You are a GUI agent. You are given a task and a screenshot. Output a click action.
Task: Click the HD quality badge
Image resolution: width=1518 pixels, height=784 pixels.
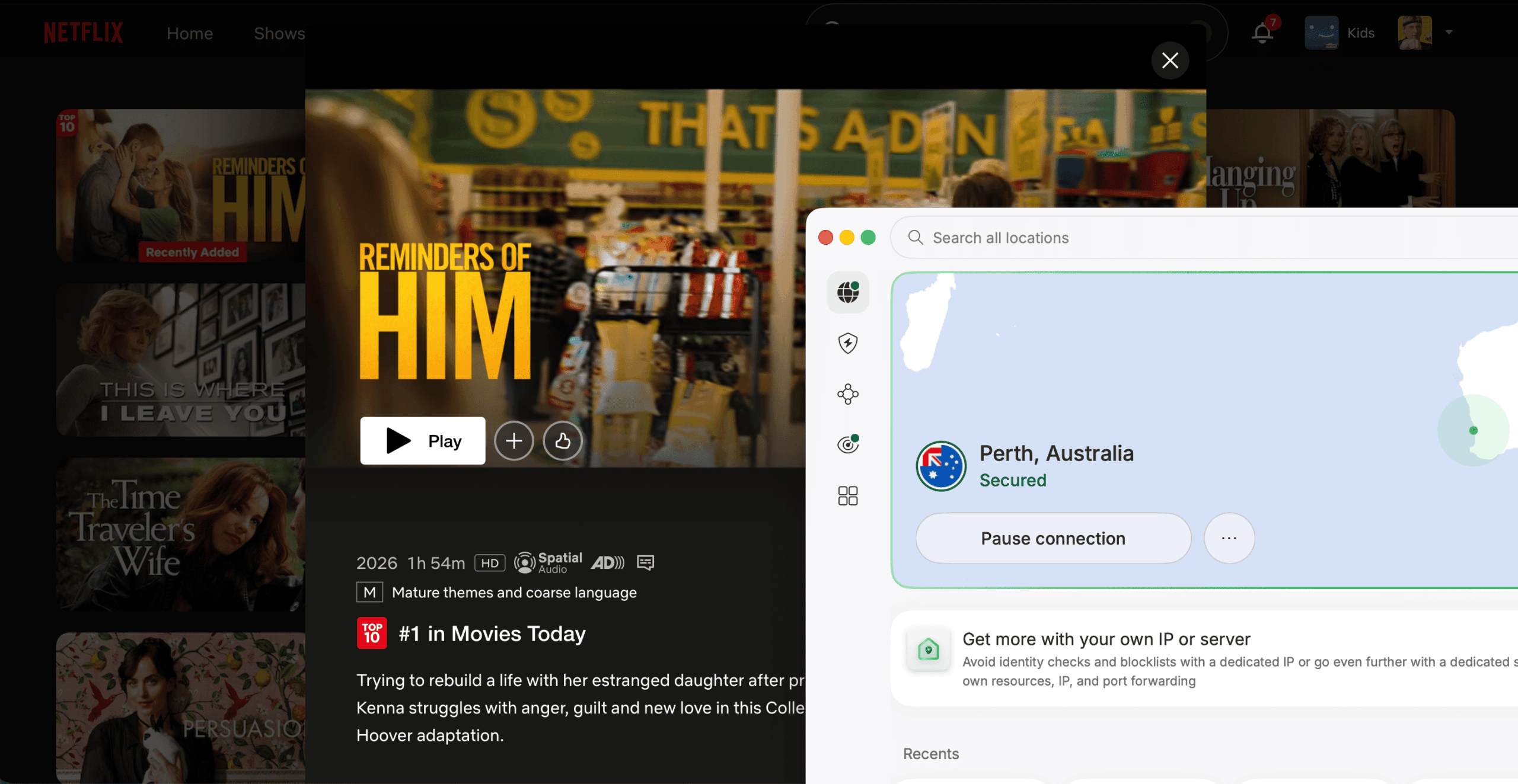coord(490,563)
